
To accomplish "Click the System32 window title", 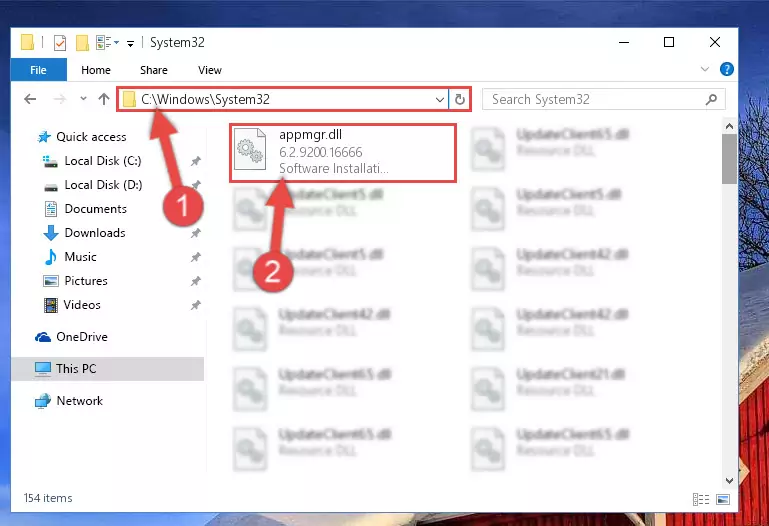I will (177, 43).
